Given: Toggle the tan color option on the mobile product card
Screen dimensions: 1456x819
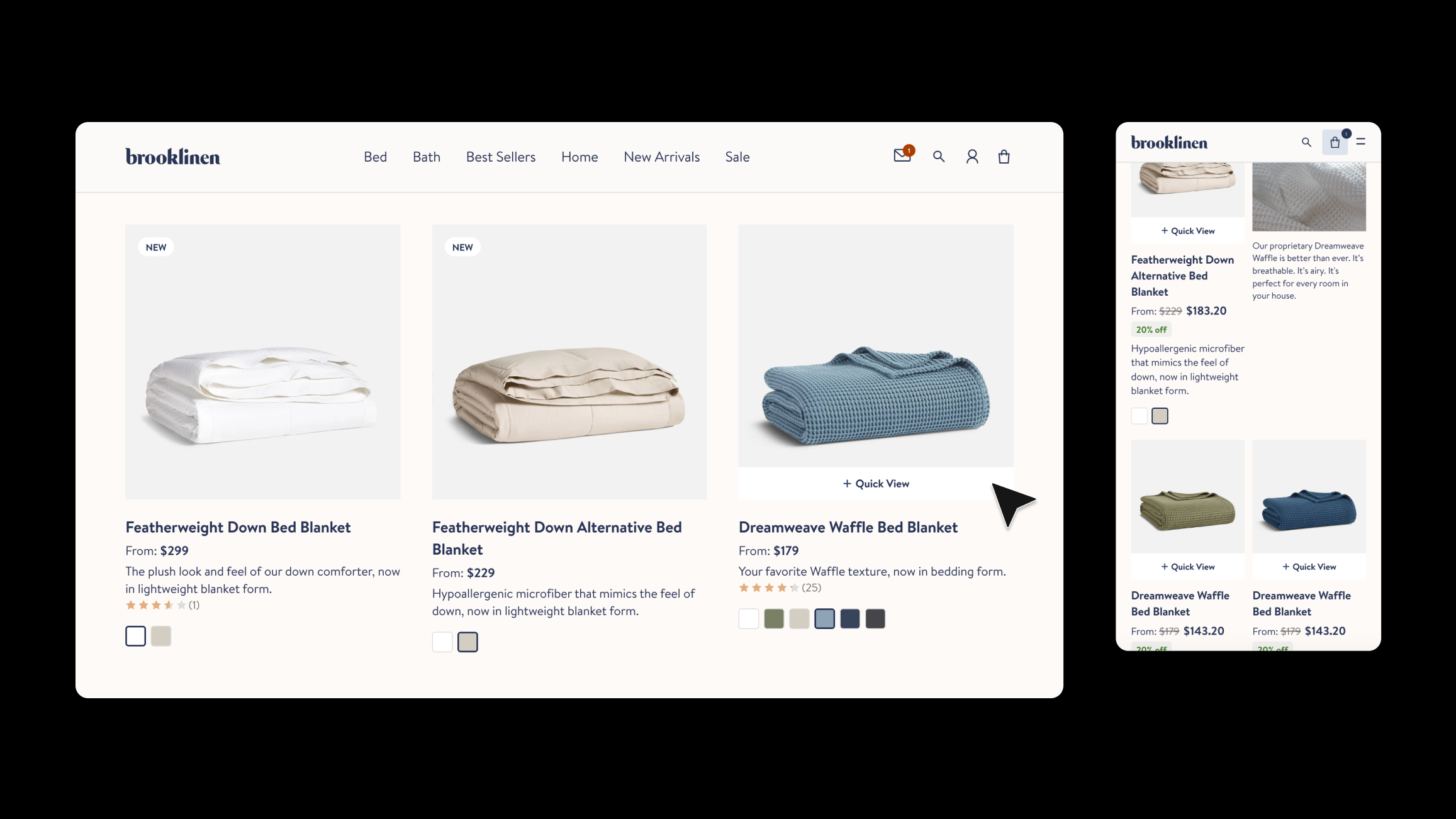Looking at the screenshot, I should [1160, 416].
